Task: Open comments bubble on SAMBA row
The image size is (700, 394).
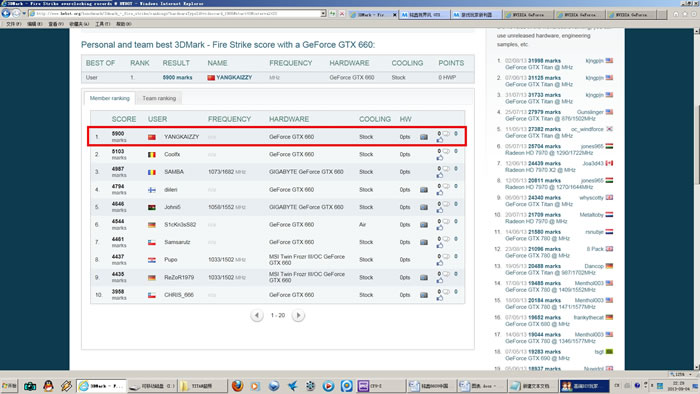Action: click(x=446, y=169)
